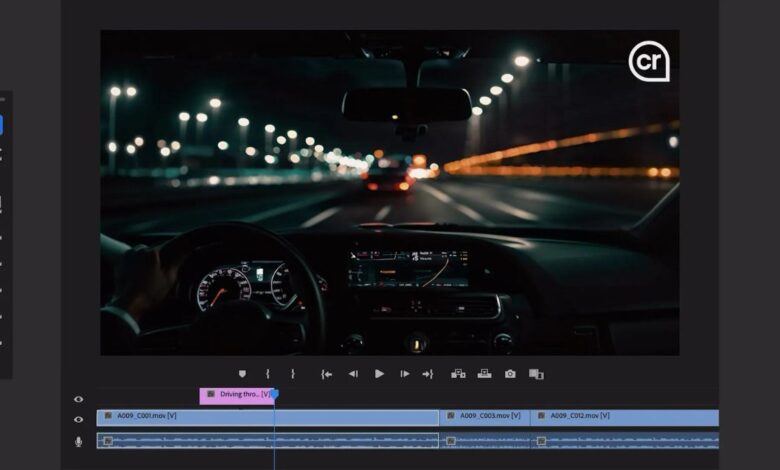Click the fx badge on the Driving thro... clip
This screenshot has width=780, height=470.
[211, 394]
